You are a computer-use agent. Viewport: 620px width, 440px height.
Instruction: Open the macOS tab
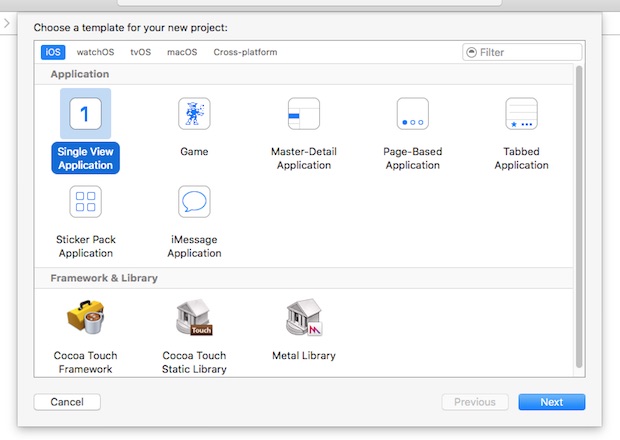(x=182, y=52)
